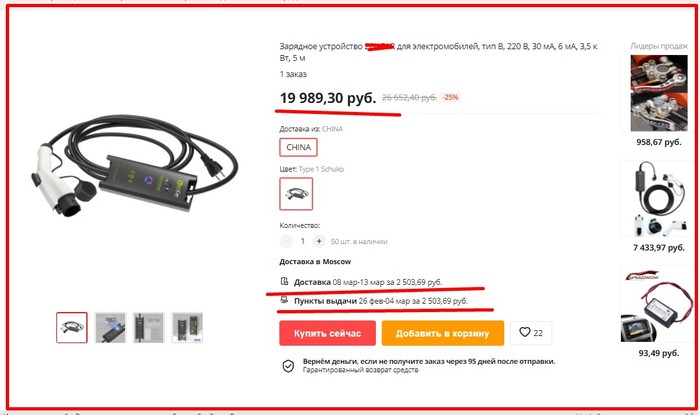Click Добавить в корзину button
700x415 pixels.
click(x=442, y=333)
